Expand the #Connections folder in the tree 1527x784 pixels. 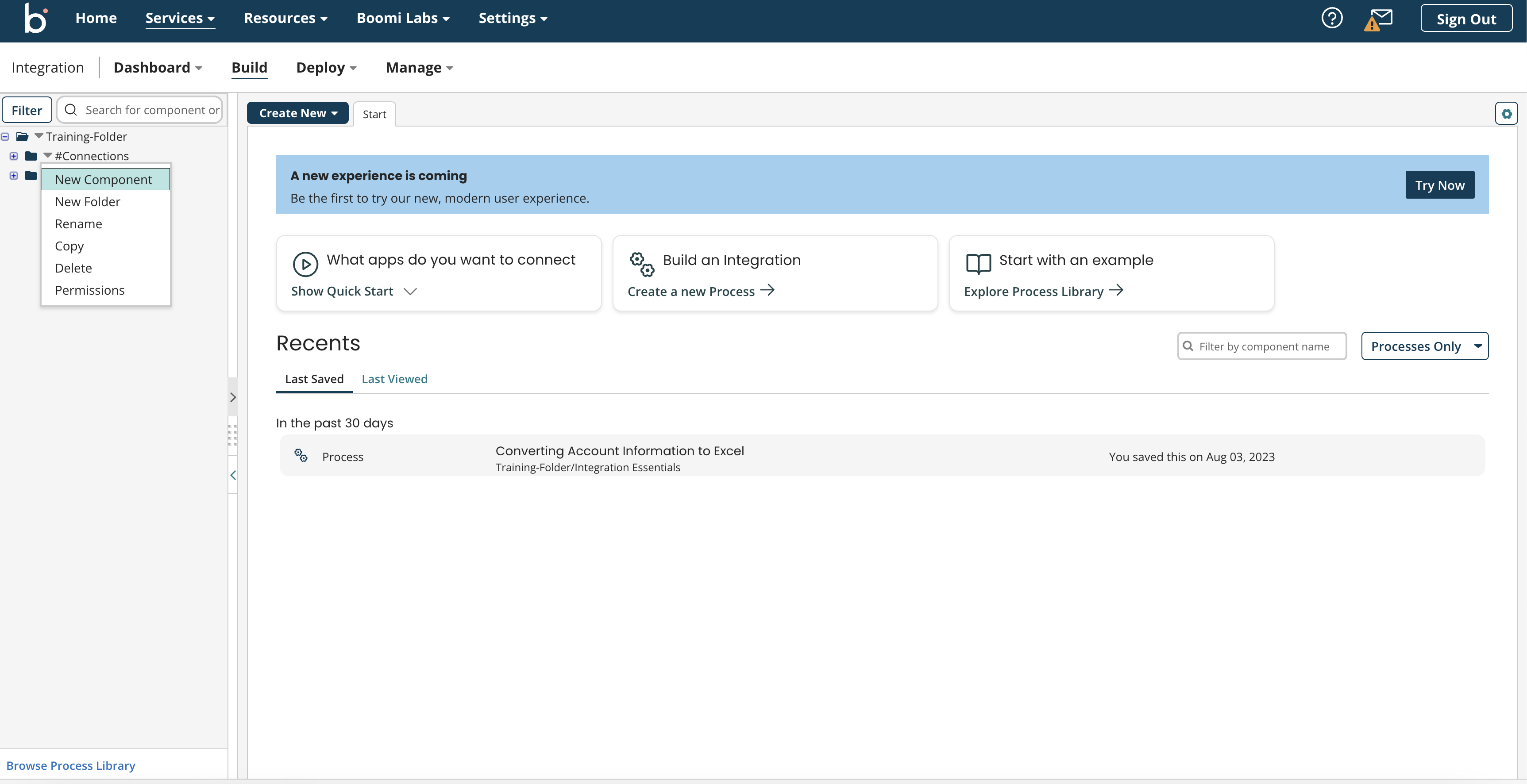point(14,155)
